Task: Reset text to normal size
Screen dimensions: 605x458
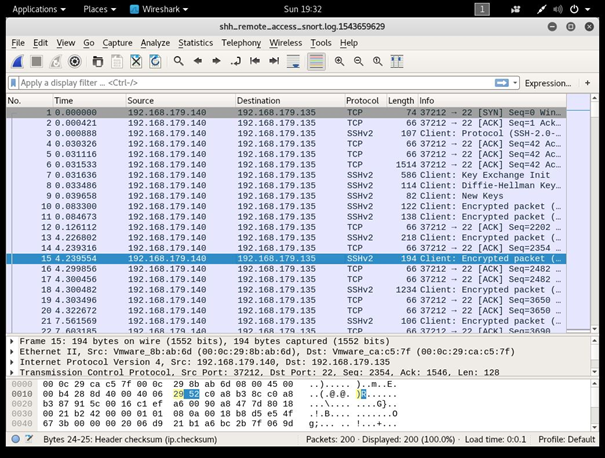Action: [x=377, y=61]
